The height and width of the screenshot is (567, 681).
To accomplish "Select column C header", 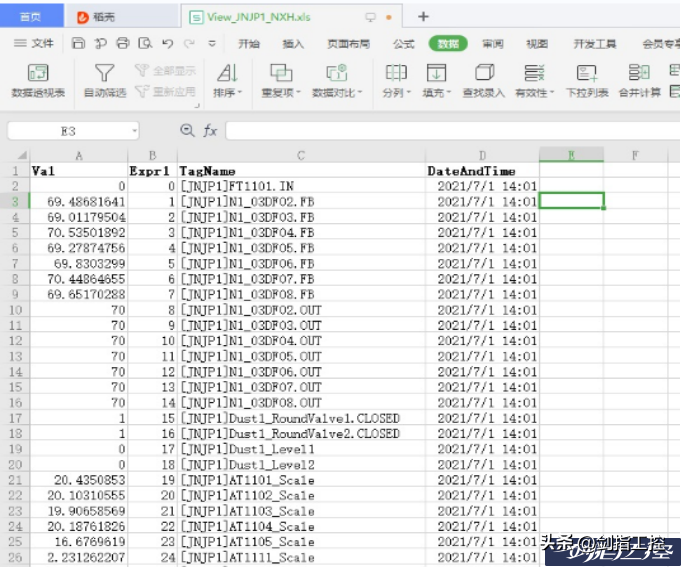I will click(x=300, y=155).
